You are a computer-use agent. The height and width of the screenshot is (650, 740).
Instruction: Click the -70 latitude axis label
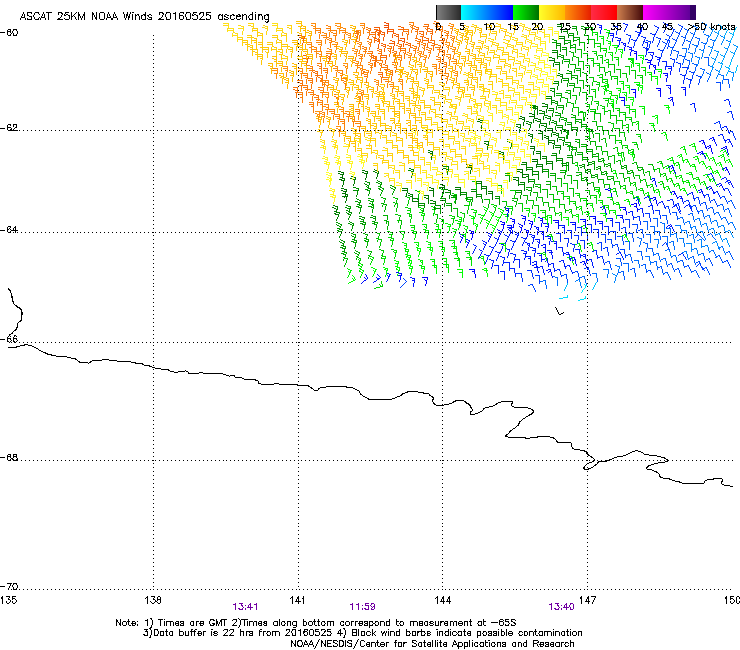pyautogui.click(x=9, y=587)
